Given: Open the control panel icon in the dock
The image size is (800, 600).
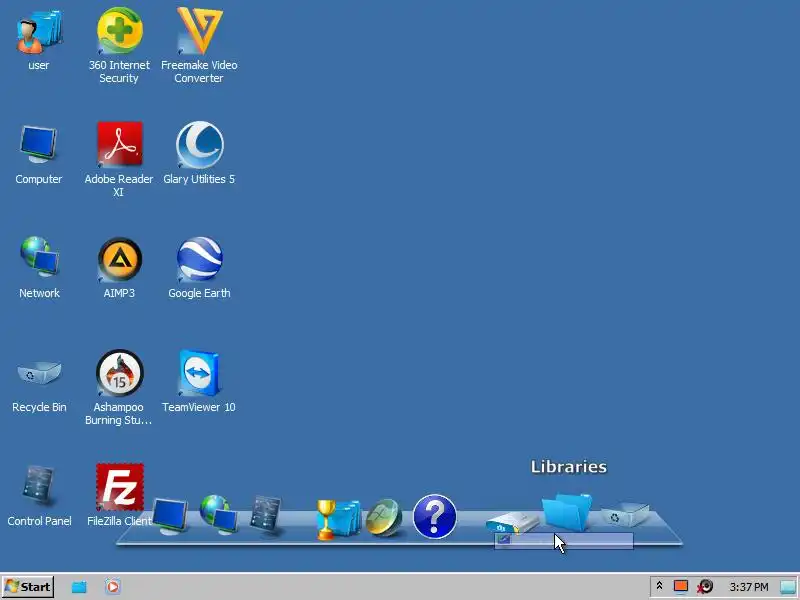Looking at the screenshot, I should [x=266, y=514].
